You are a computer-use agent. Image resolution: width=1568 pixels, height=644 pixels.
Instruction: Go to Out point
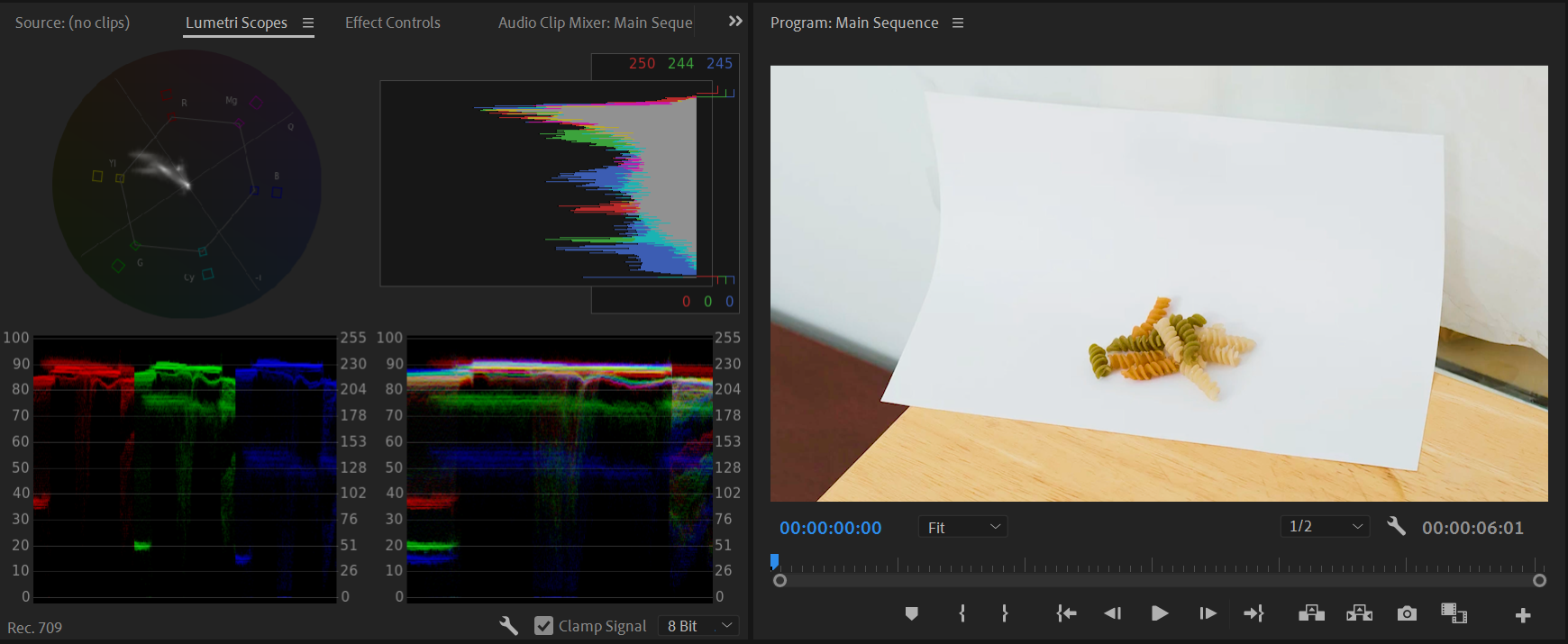pos(1253,613)
